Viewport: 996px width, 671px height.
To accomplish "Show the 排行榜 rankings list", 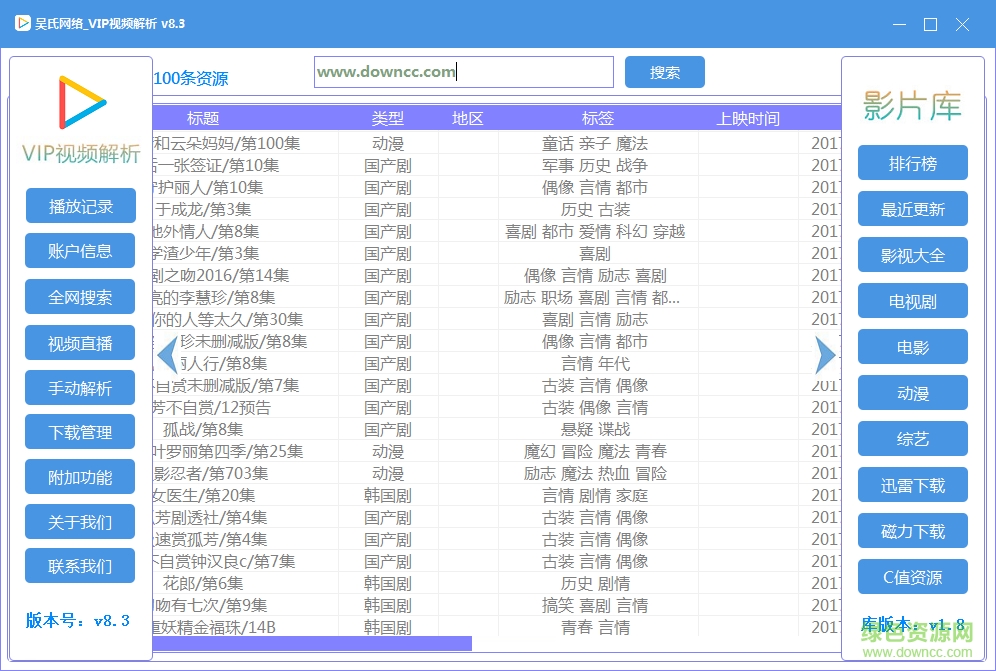I will pyautogui.click(x=912, y=162).
